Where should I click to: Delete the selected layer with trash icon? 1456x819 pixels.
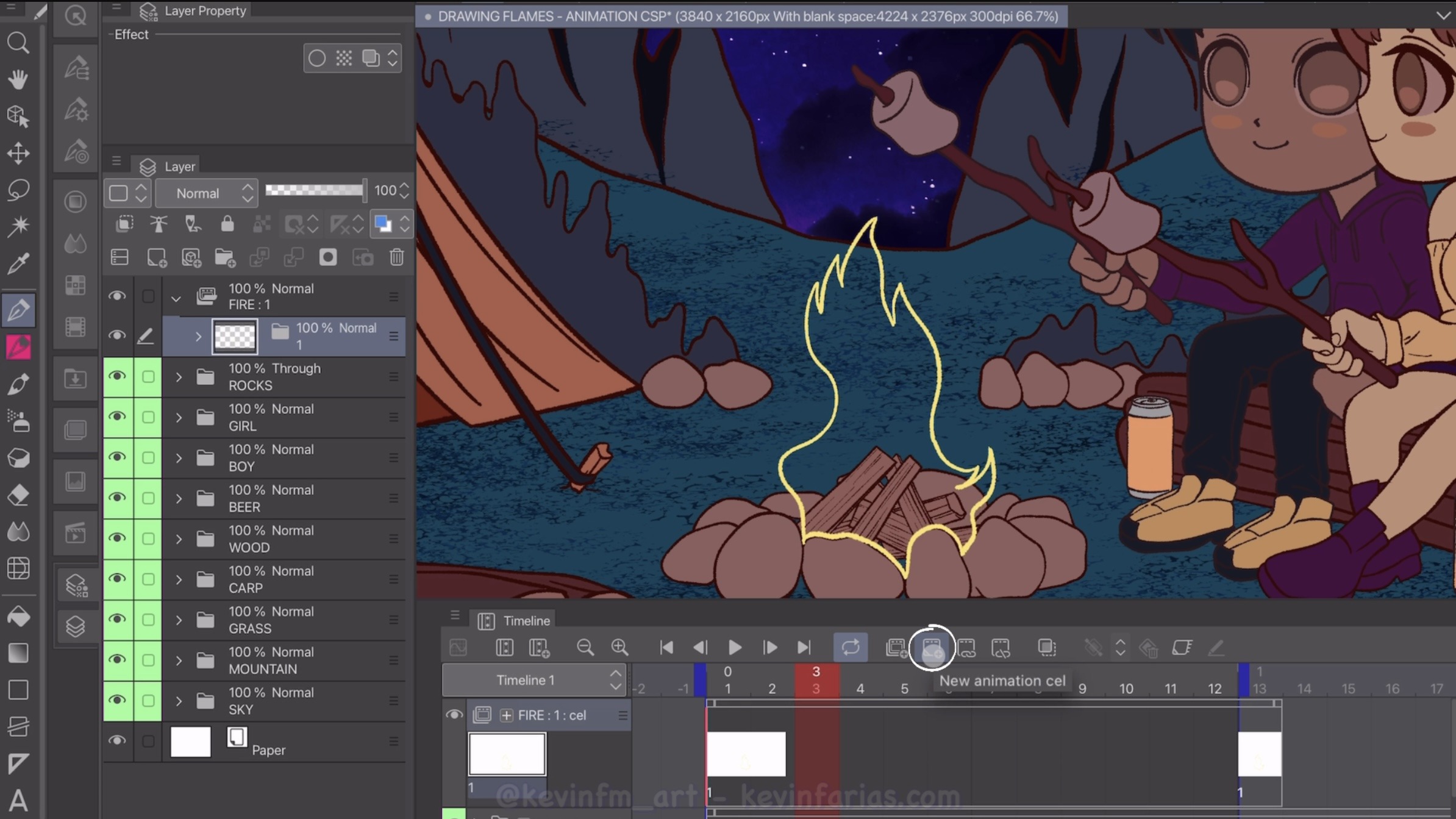pyautogui.click(x=397, y=257)
